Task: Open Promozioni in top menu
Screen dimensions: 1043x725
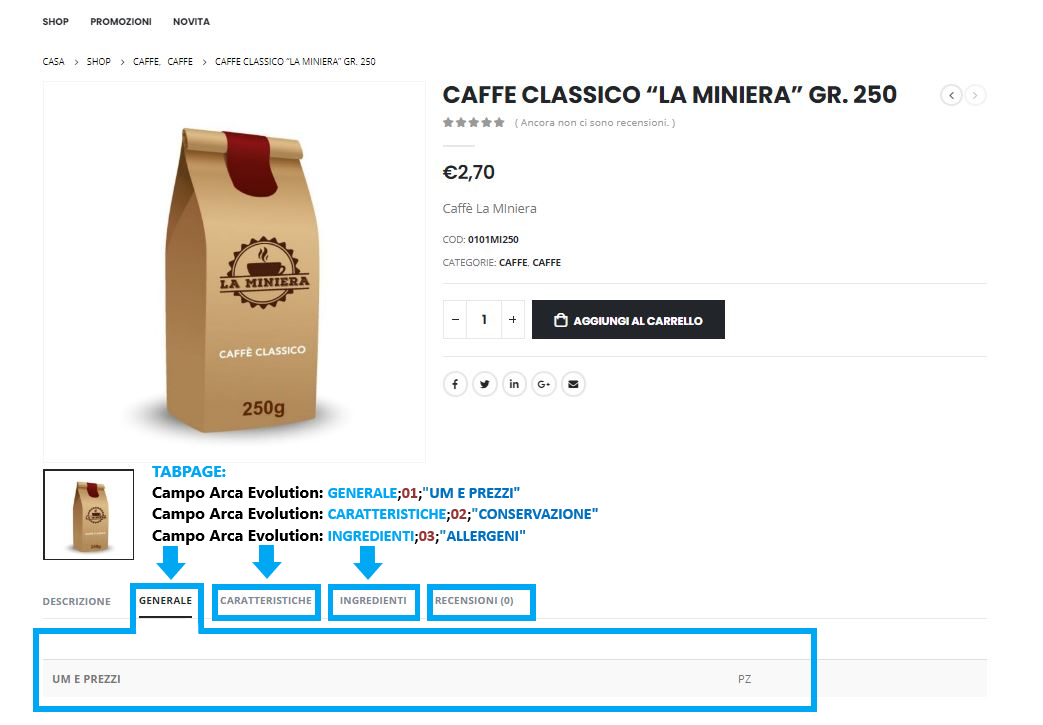Action: point(121,21)
